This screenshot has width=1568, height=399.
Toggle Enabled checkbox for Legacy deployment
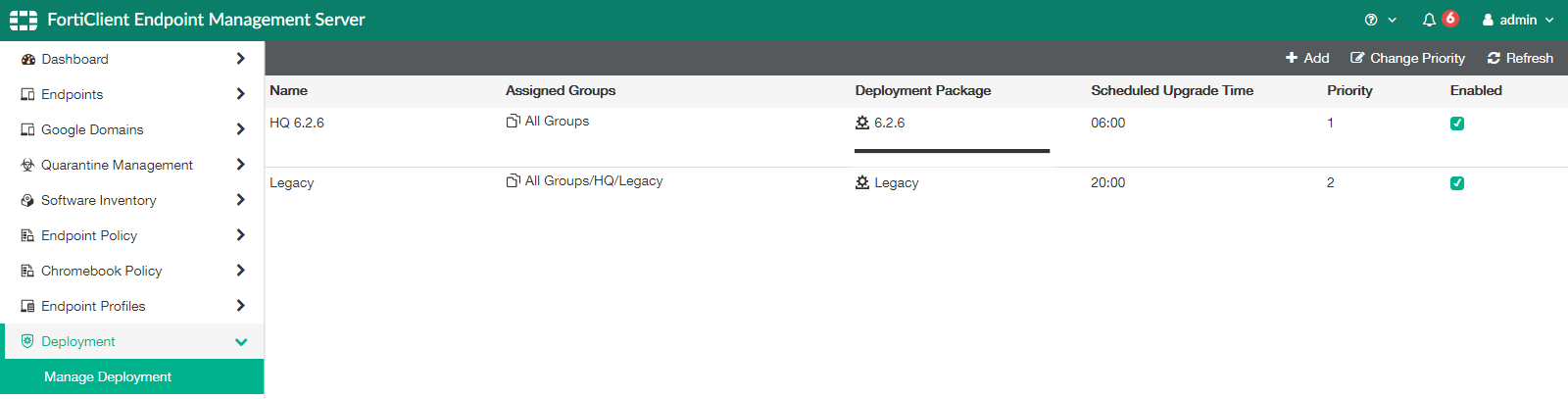(x=1457, y=183)
